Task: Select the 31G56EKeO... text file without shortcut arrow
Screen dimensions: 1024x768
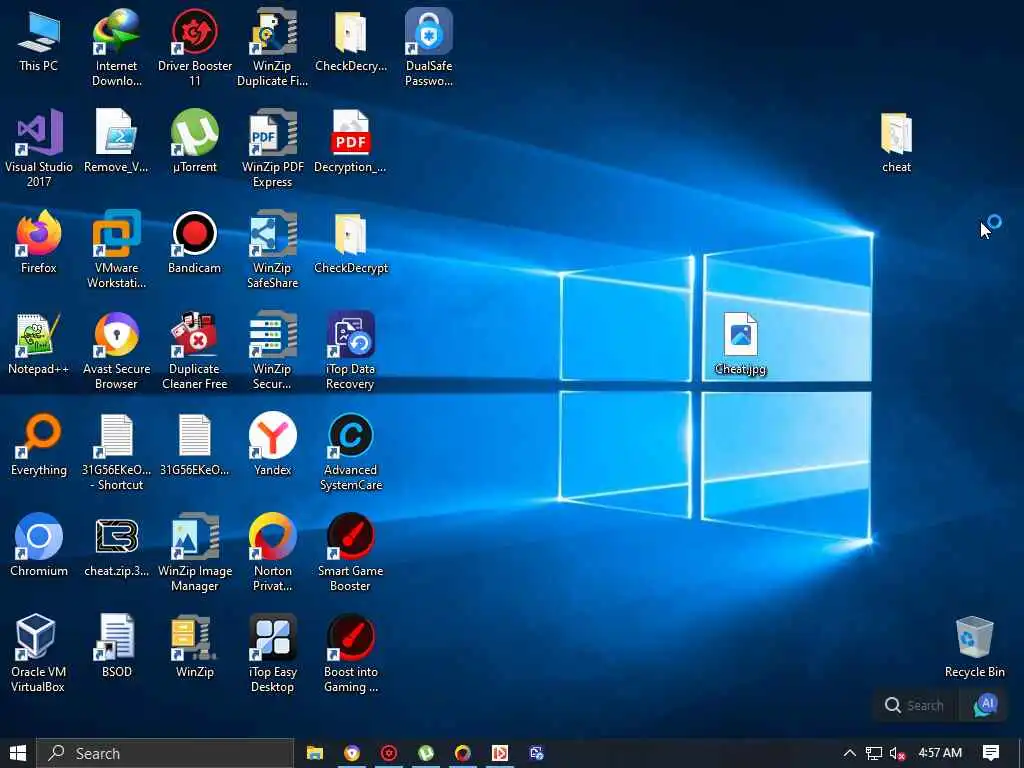Action: pyautogui.click(x=195, y=436)
